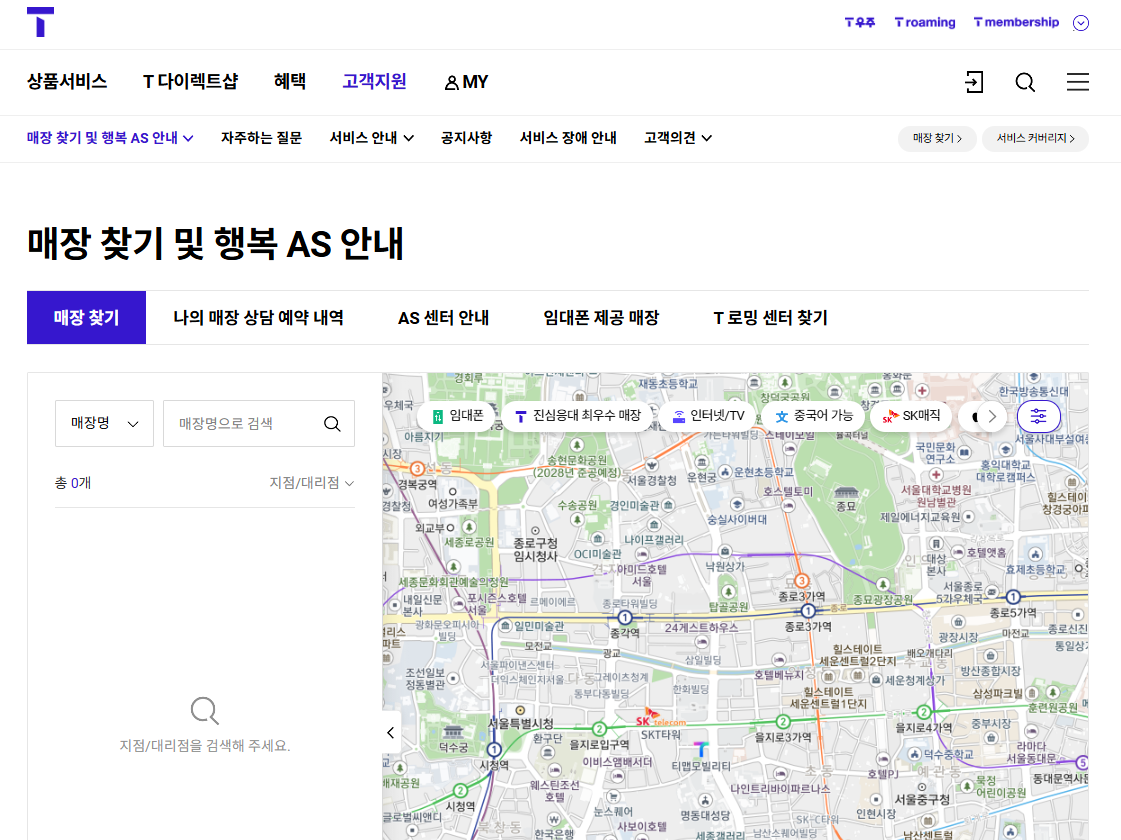This screenshot has width=1121, height=840.
Task: Open the T roaming link
Action: 925,23
